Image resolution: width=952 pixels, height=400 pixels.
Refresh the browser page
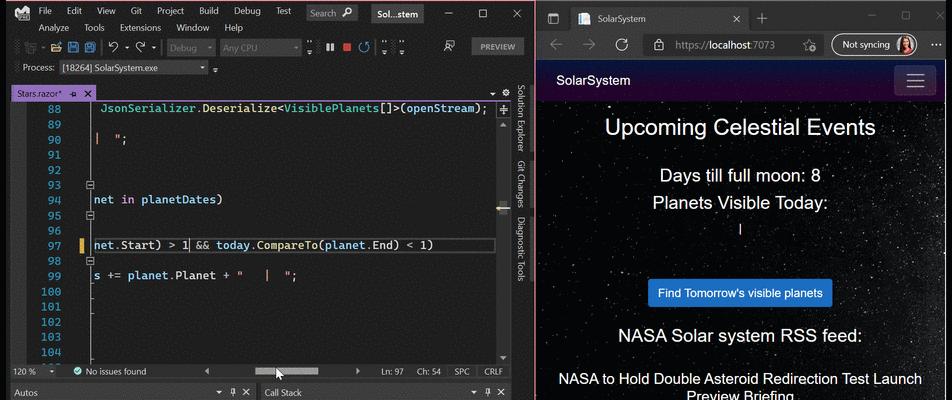point(621,45)
